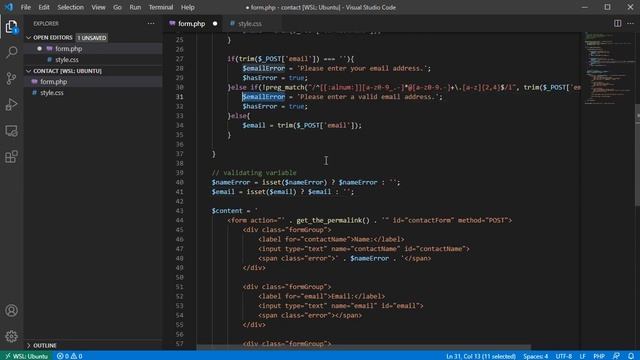Change encoding via UTF-8 indicator

(x=564, y=356)
